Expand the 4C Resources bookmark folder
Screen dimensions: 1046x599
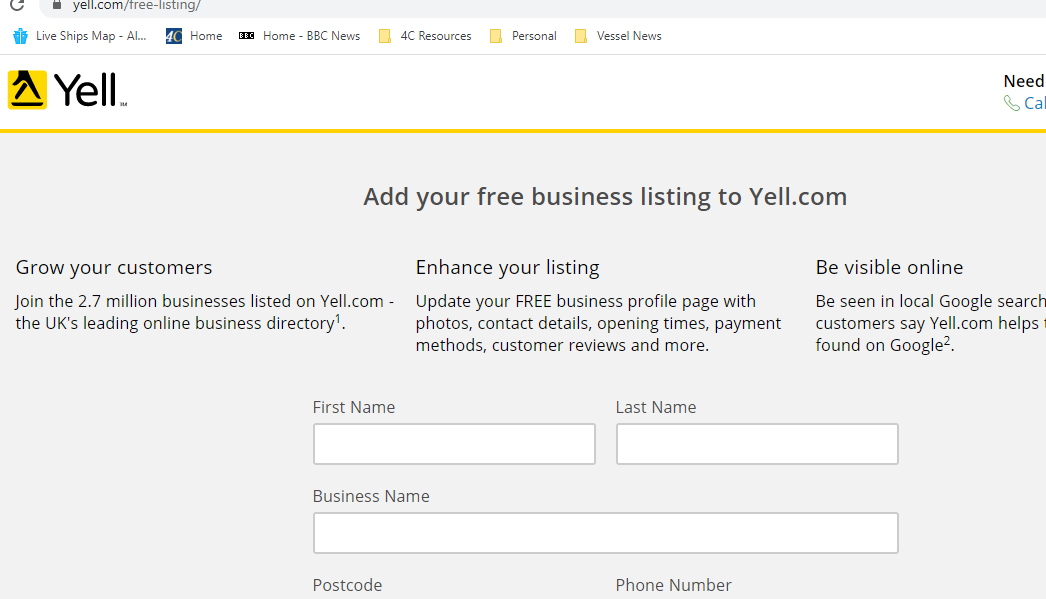[x=425, y=36]
